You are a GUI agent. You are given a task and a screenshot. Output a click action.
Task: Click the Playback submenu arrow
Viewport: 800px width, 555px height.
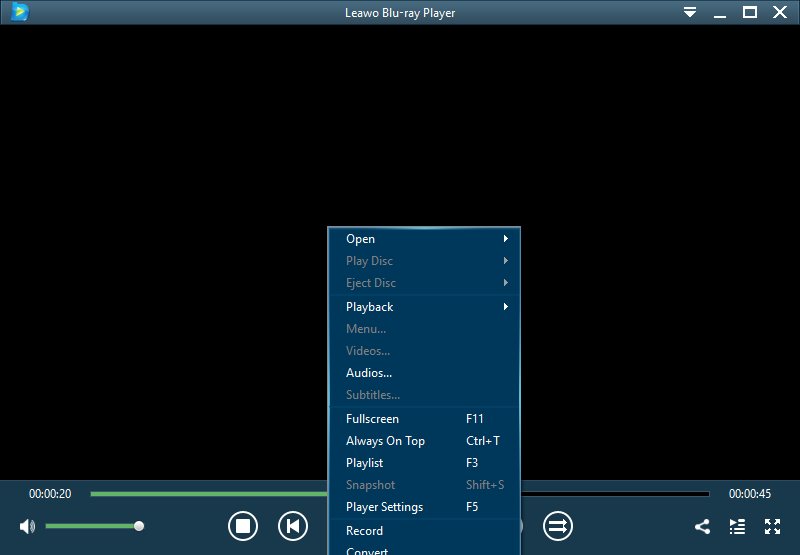pyautogui.click(x=506, y=307)
